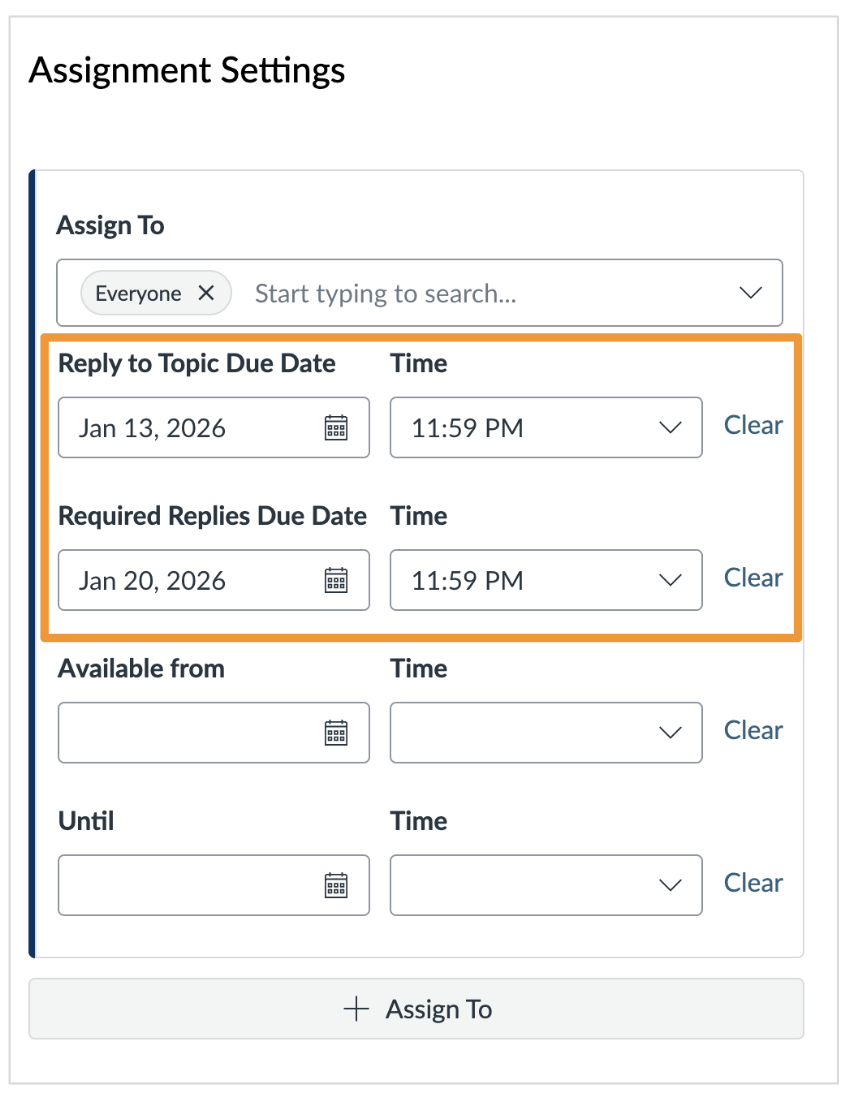Clear the Reply to Topic due date
The width and height of the screenshot is (852, 1098).
[753, 425]
